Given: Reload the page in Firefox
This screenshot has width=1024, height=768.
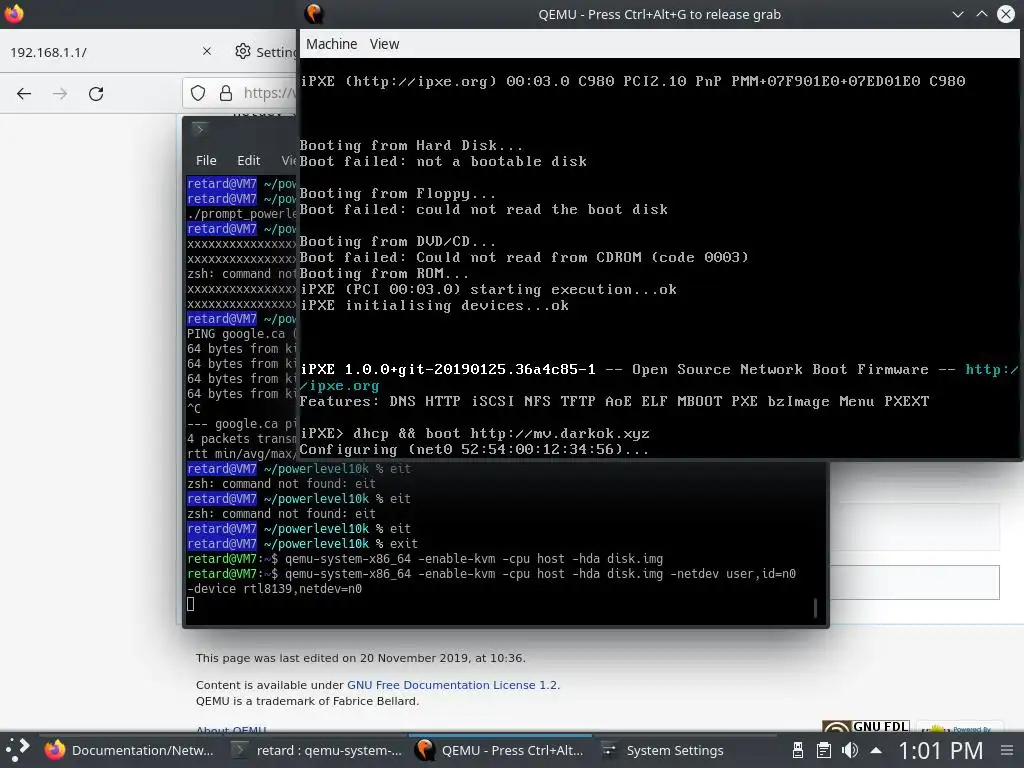Looking at the screenshot, I should click(x=96, y=93).
